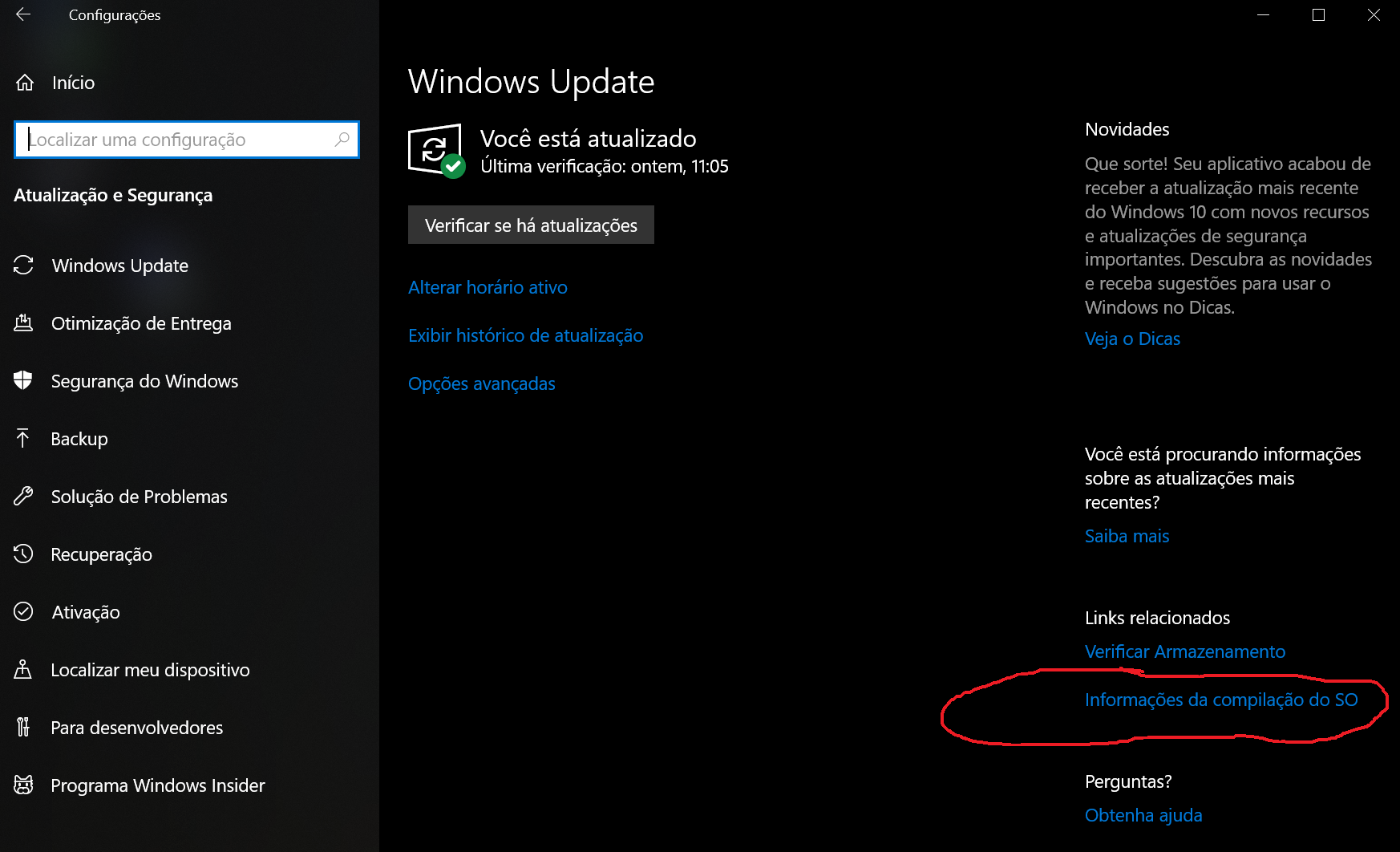Click the Recuperação history icon
The image size is (1400, 852).
23,554
